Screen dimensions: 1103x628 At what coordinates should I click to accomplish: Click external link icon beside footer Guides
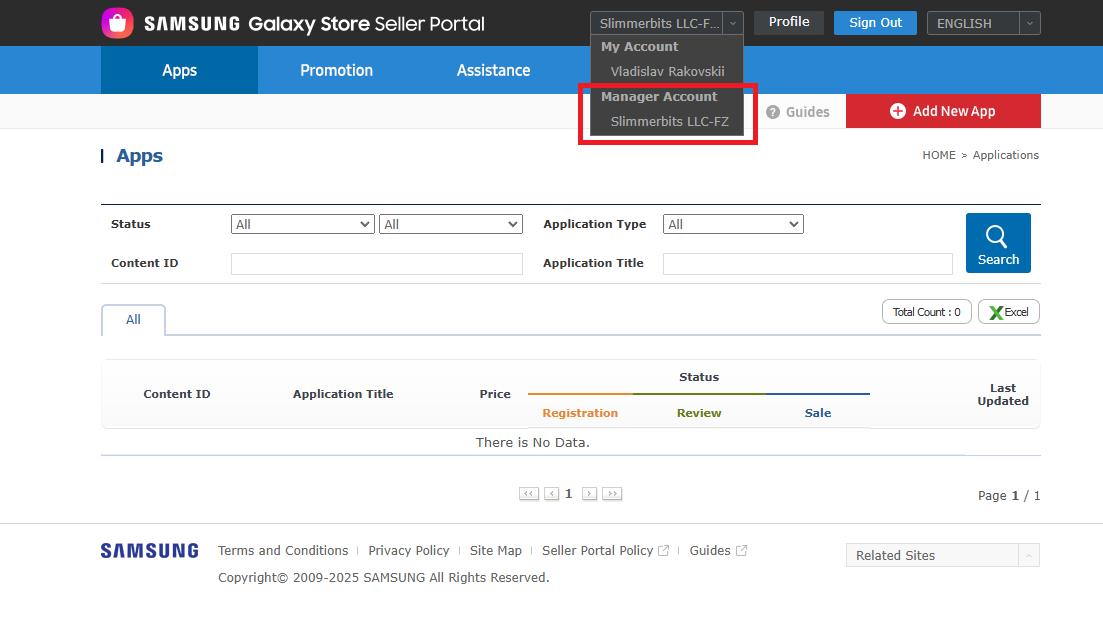click(x=741, y=551)
